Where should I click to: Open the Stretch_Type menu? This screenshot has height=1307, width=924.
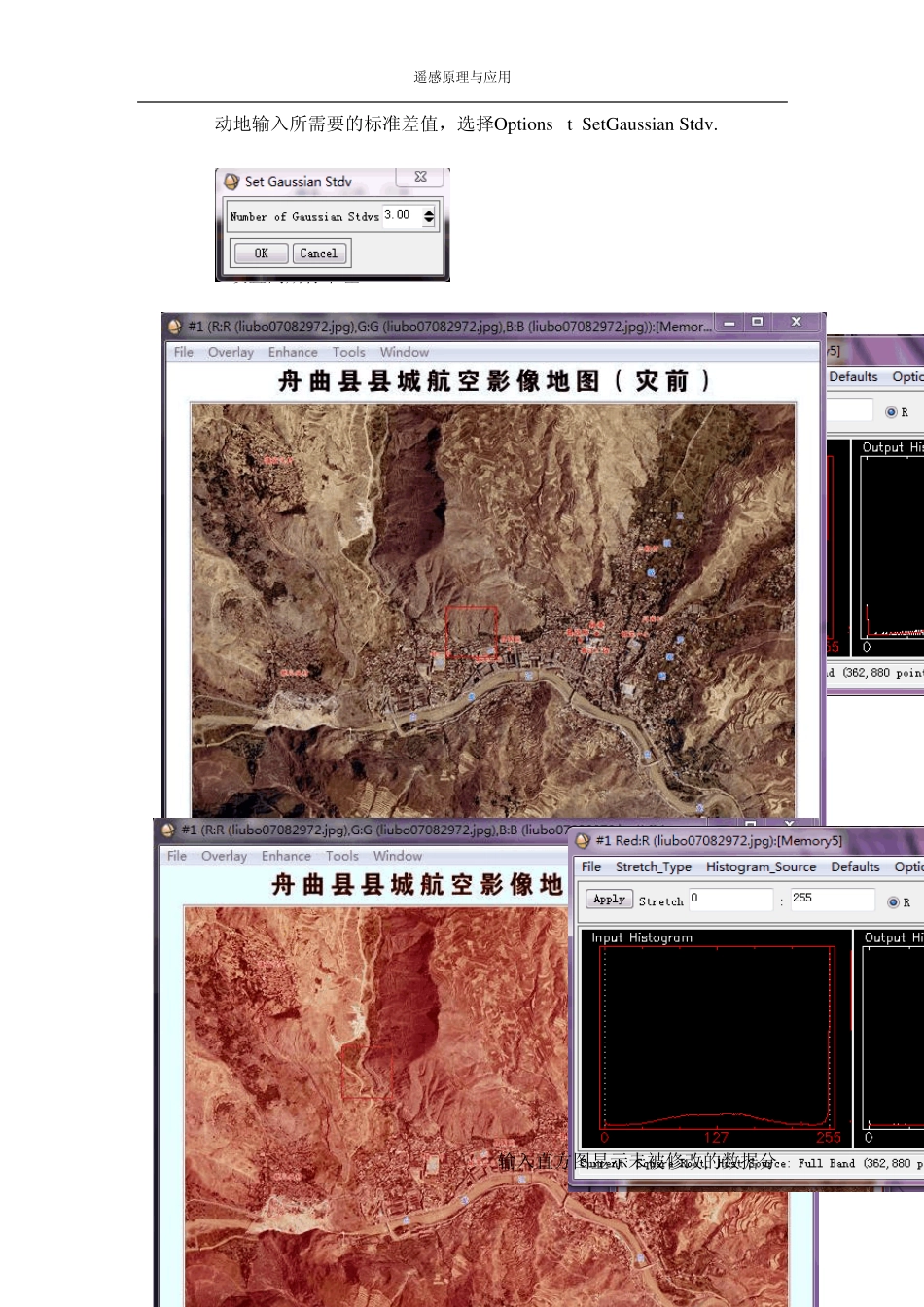(x=653, y=866)
